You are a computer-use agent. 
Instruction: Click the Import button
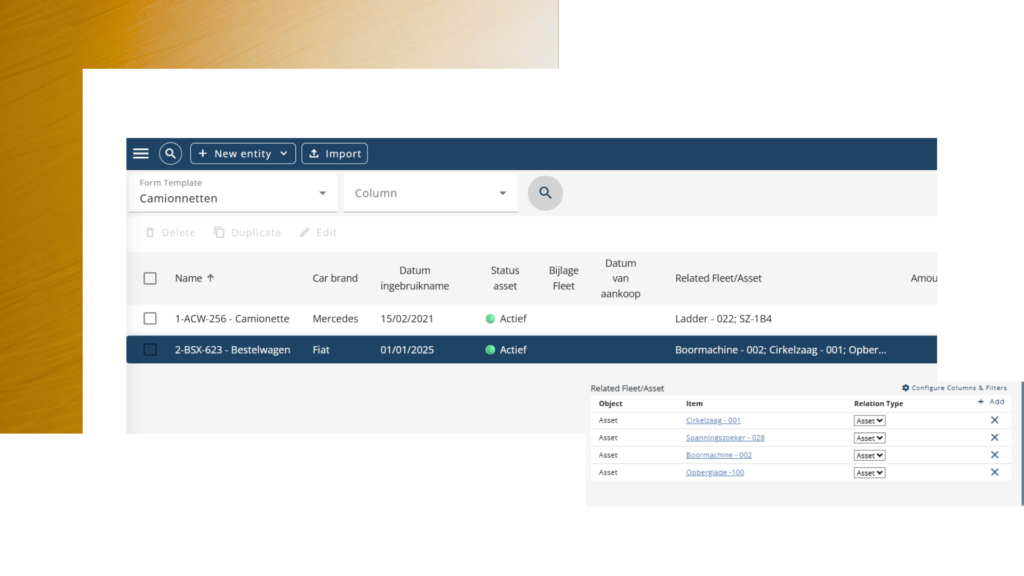(x=334, y=153)
